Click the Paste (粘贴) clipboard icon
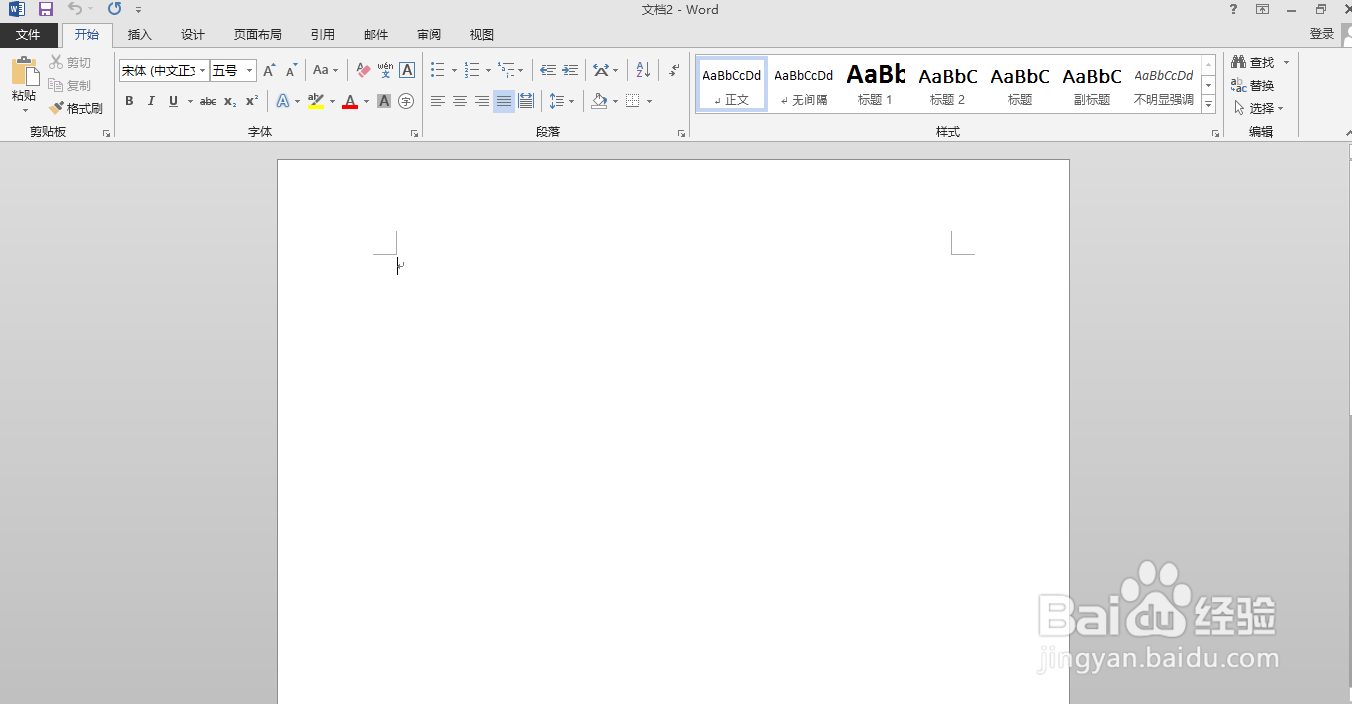Viewport: 1352px width, 704px height. 24,71
